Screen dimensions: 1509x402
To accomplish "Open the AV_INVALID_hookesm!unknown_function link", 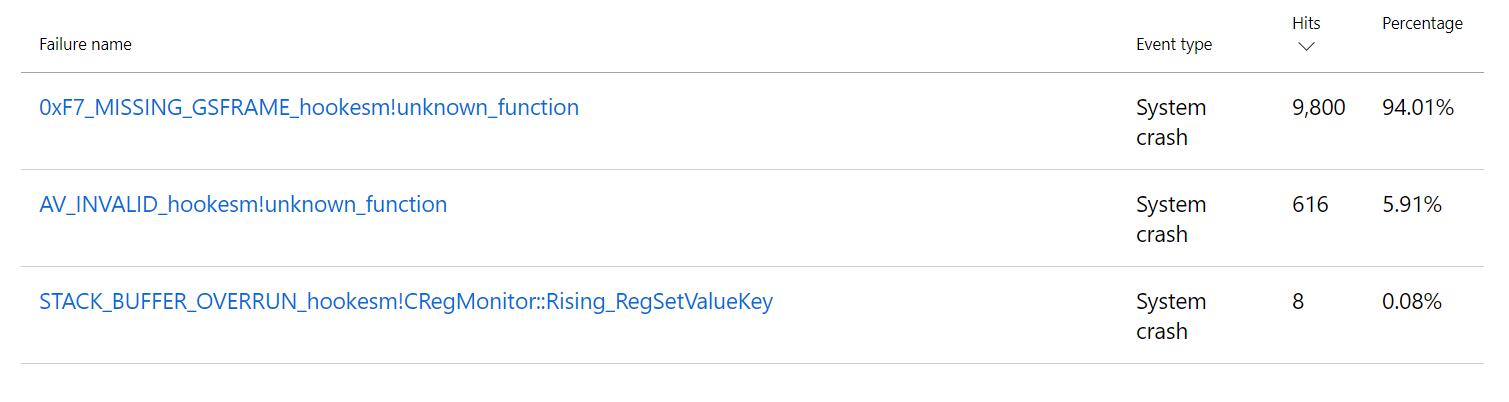I will pos(243,204).
